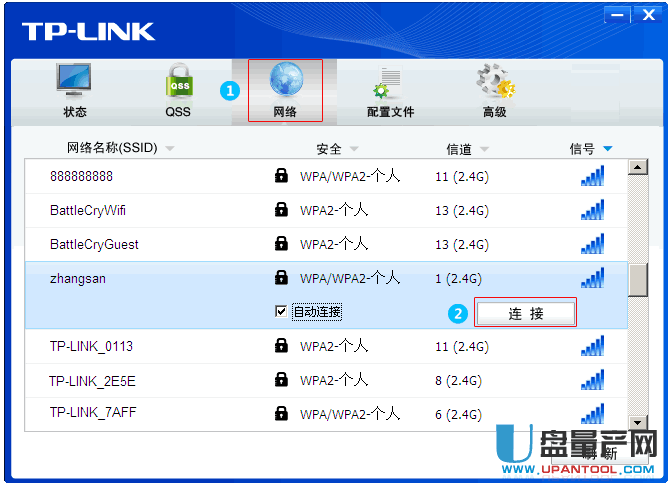The width and height of the screenshot is (670, 486).
Task: Click signal bars of 888888888 network
Action: tap(592, 176)
